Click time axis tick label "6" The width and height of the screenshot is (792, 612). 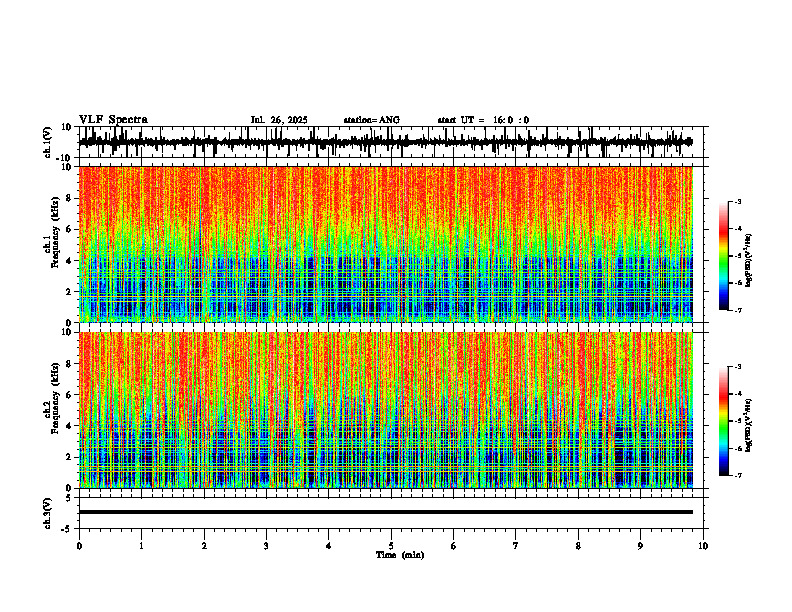454,546
